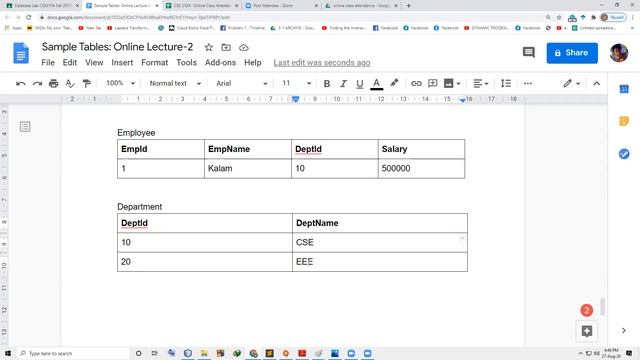Open Tasks side panel

(624, 153)
